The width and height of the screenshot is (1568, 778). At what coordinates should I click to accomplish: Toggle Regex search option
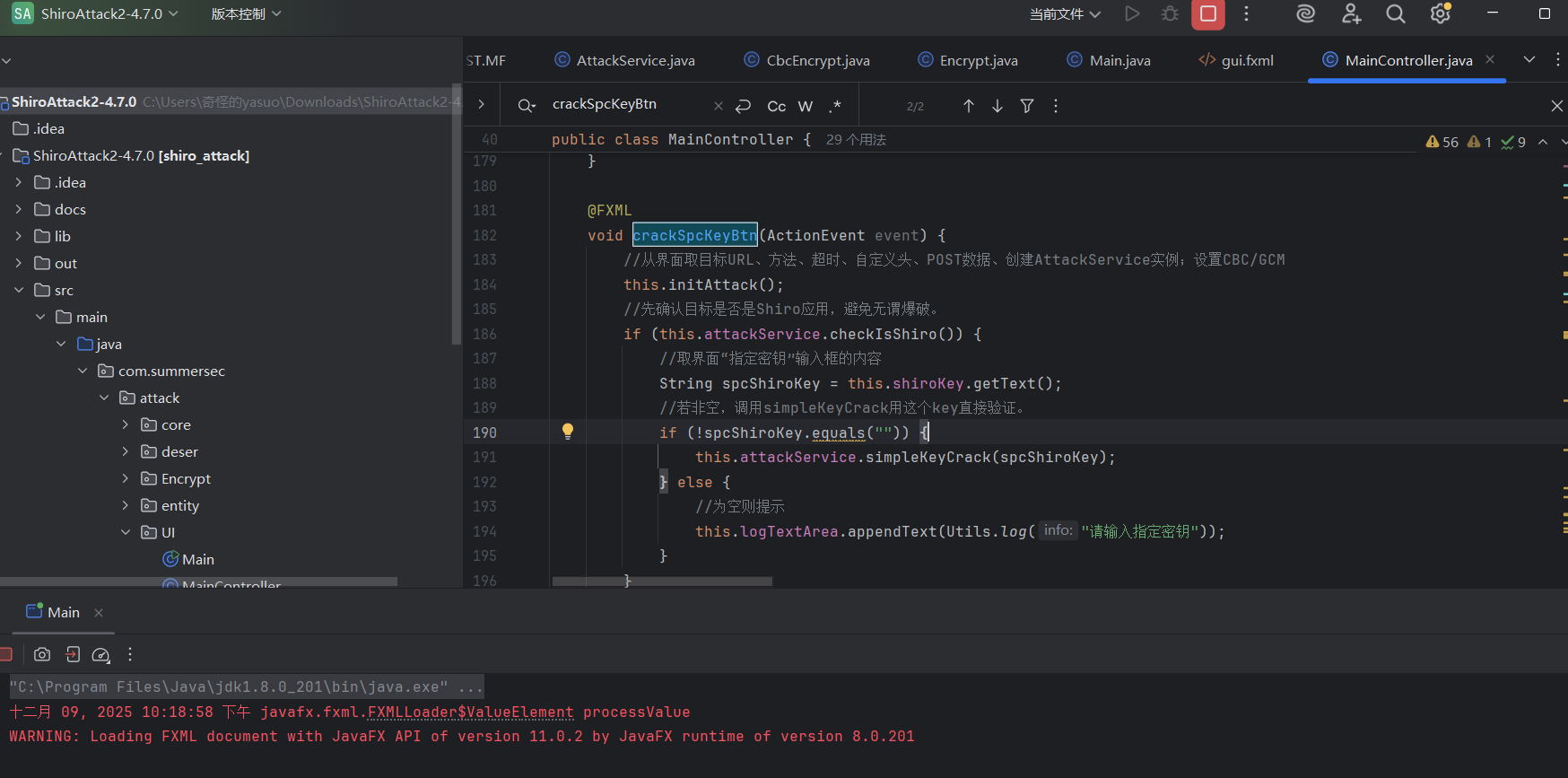835,106
